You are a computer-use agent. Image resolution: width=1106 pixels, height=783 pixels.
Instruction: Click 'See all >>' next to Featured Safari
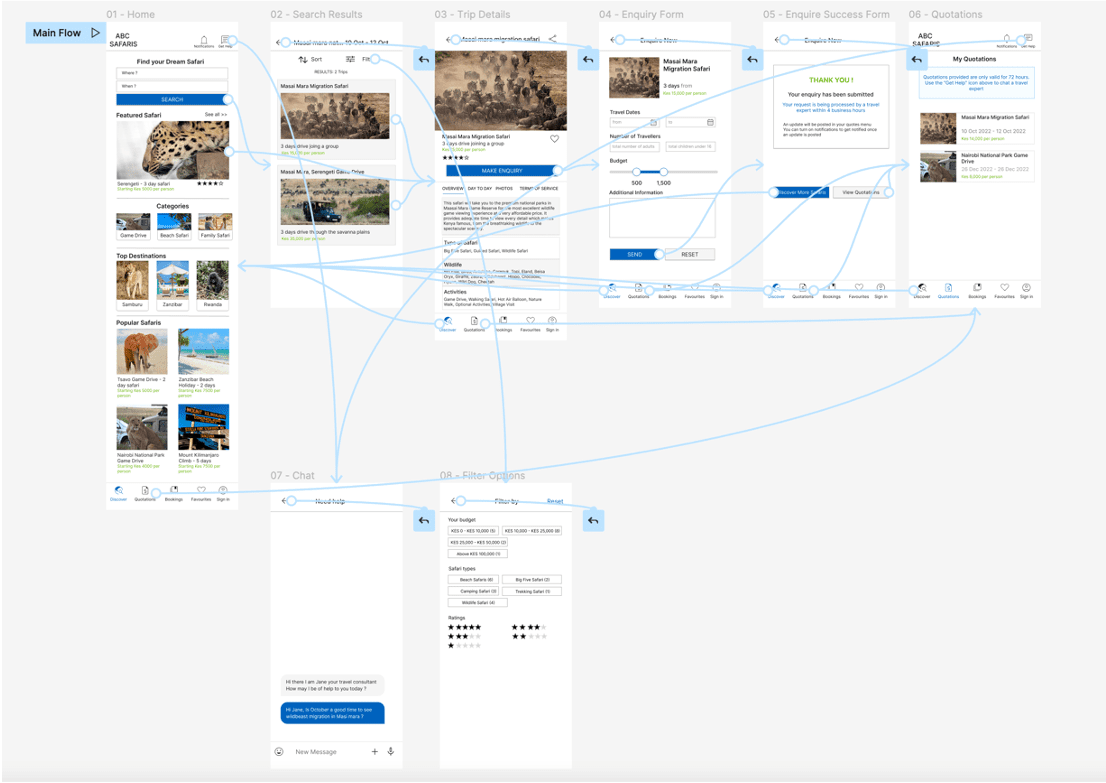point(216,115)
